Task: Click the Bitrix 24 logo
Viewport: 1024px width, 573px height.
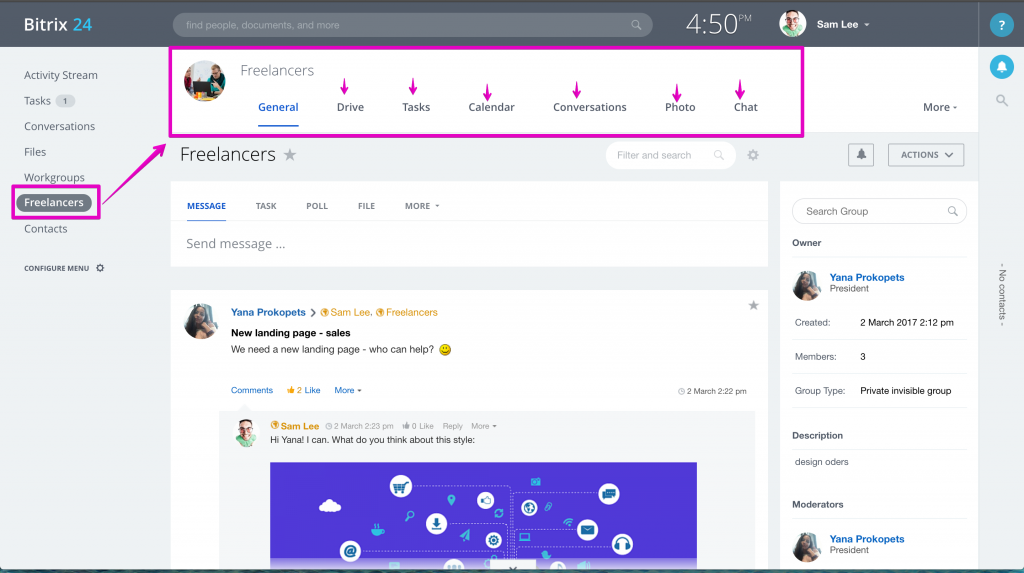Action: click(x=57, y=25)
